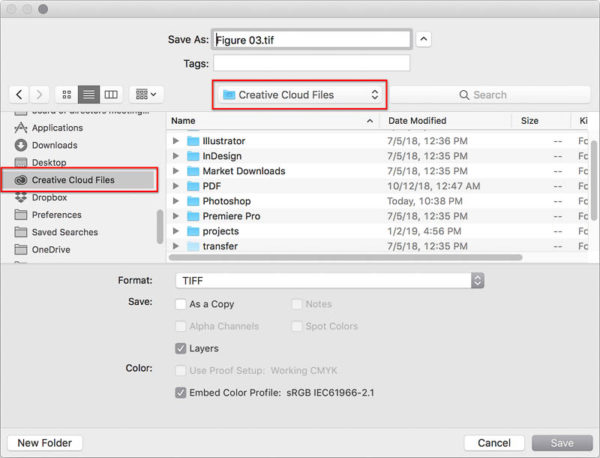
Task: Open the item grouping dropdown
Action: [x=147, y=95]
